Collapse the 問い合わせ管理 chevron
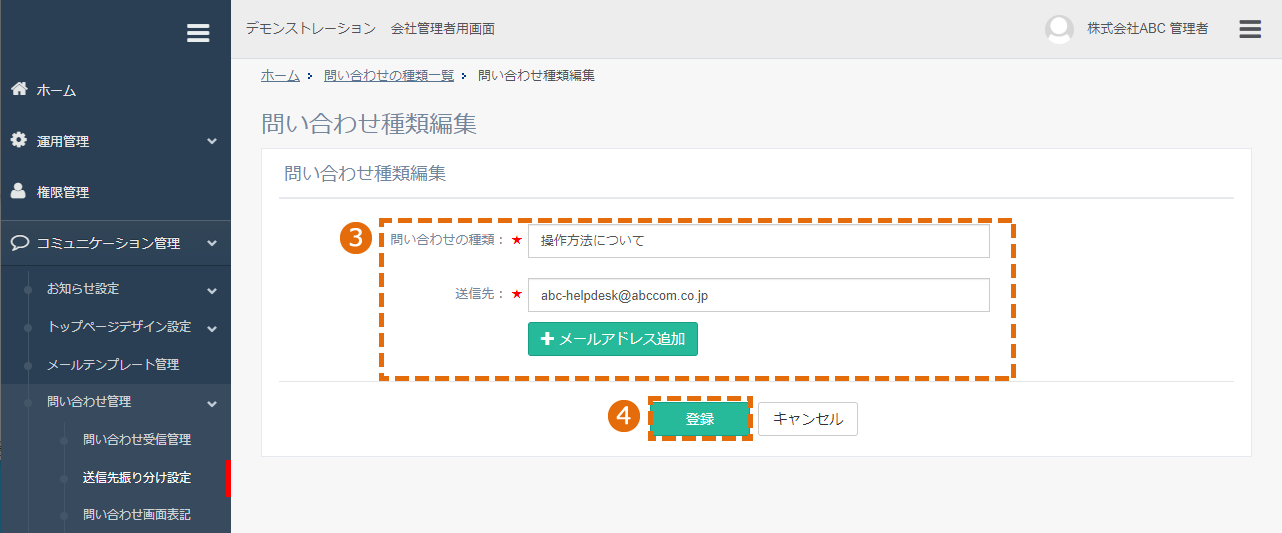This screenshot has height=533, width=1282. click(x=212, y=403)
